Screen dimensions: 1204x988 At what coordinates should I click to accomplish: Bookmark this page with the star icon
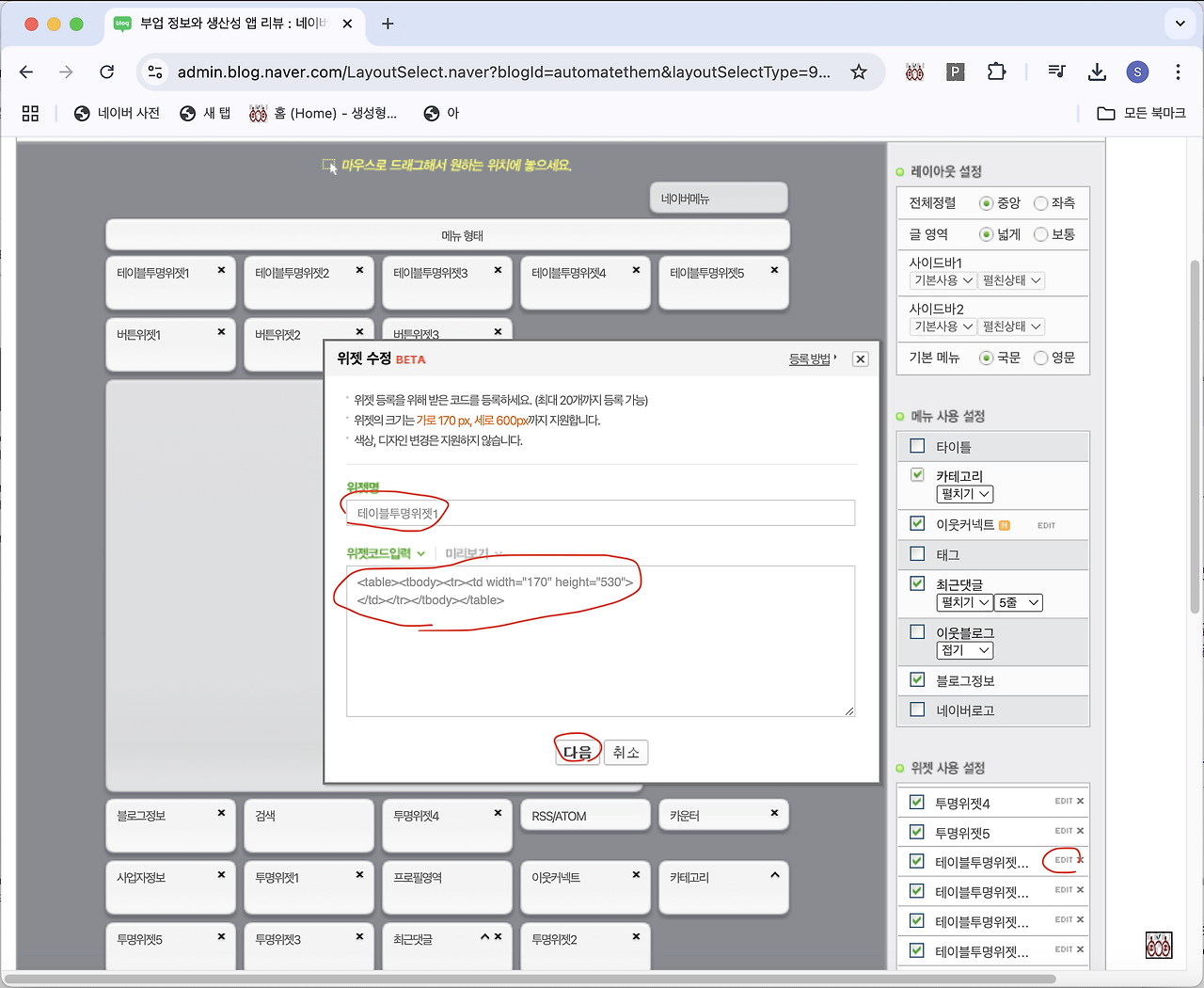pos(858,72)
